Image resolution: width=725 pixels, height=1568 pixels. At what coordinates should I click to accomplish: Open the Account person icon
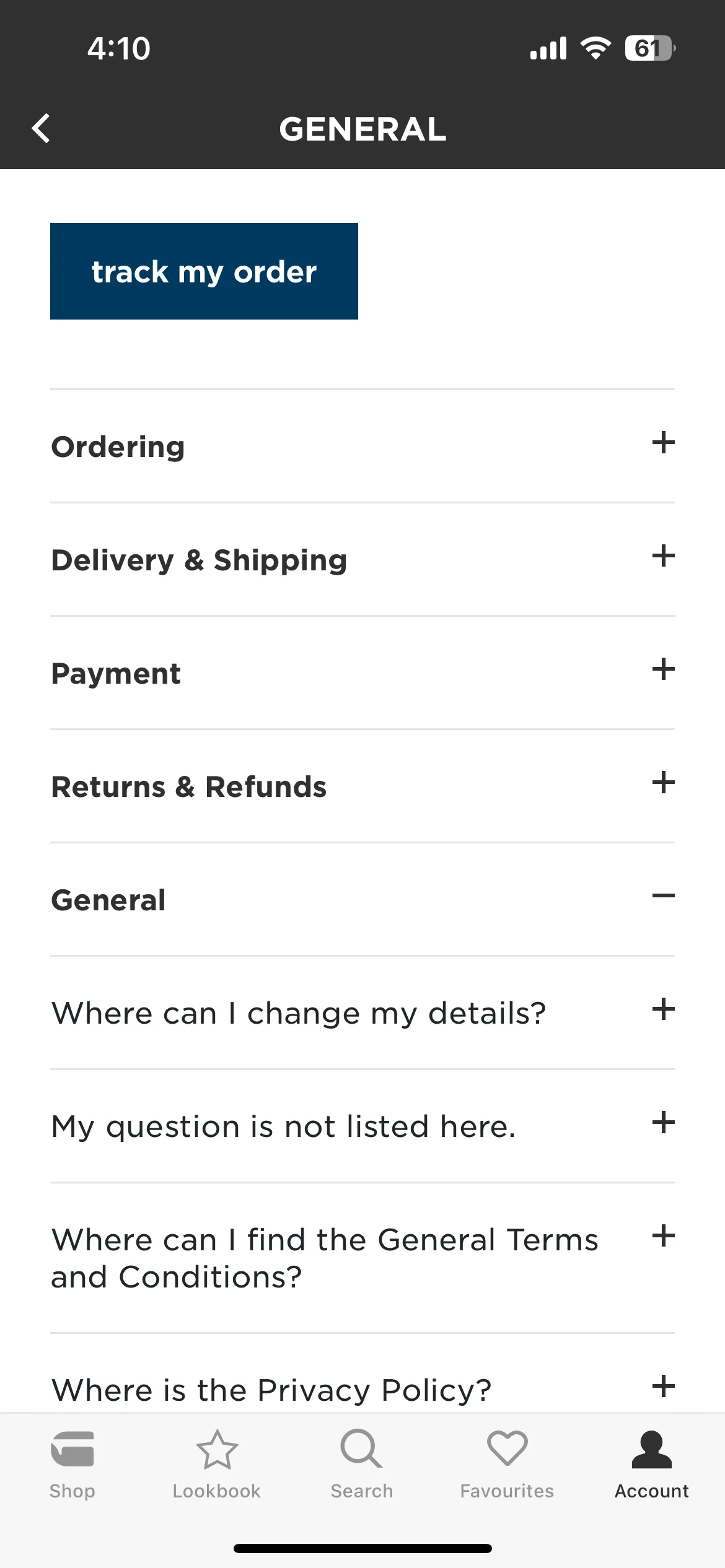click(x=652, y=1449)
